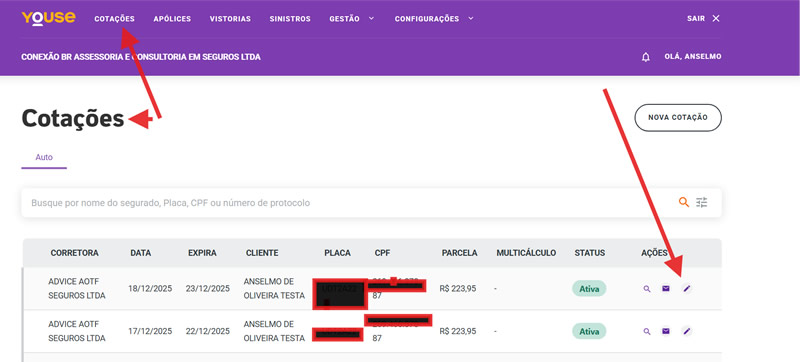Click Sair to log out

[696, 18]
